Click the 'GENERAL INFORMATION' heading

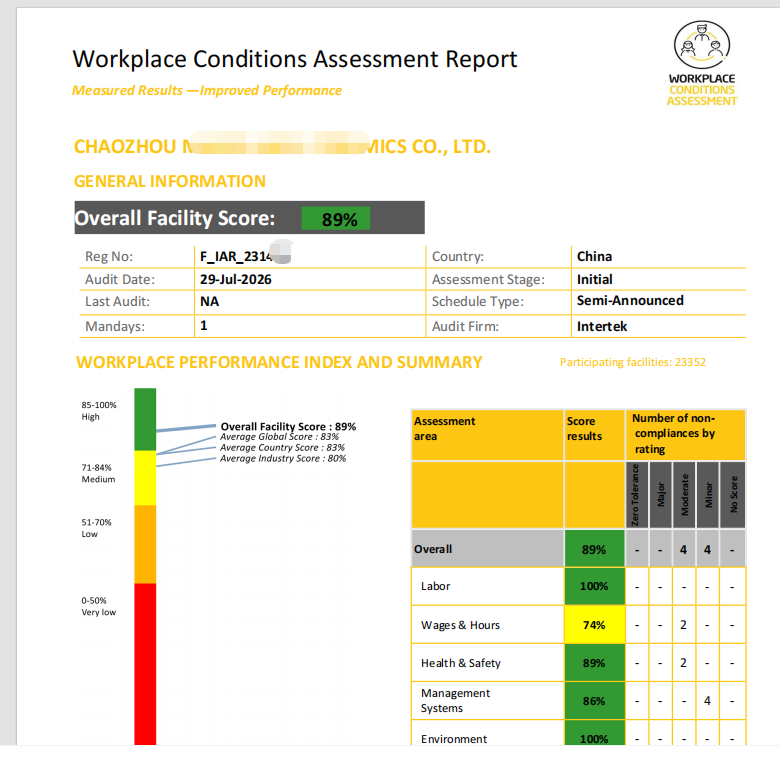(x=170, y=182)
